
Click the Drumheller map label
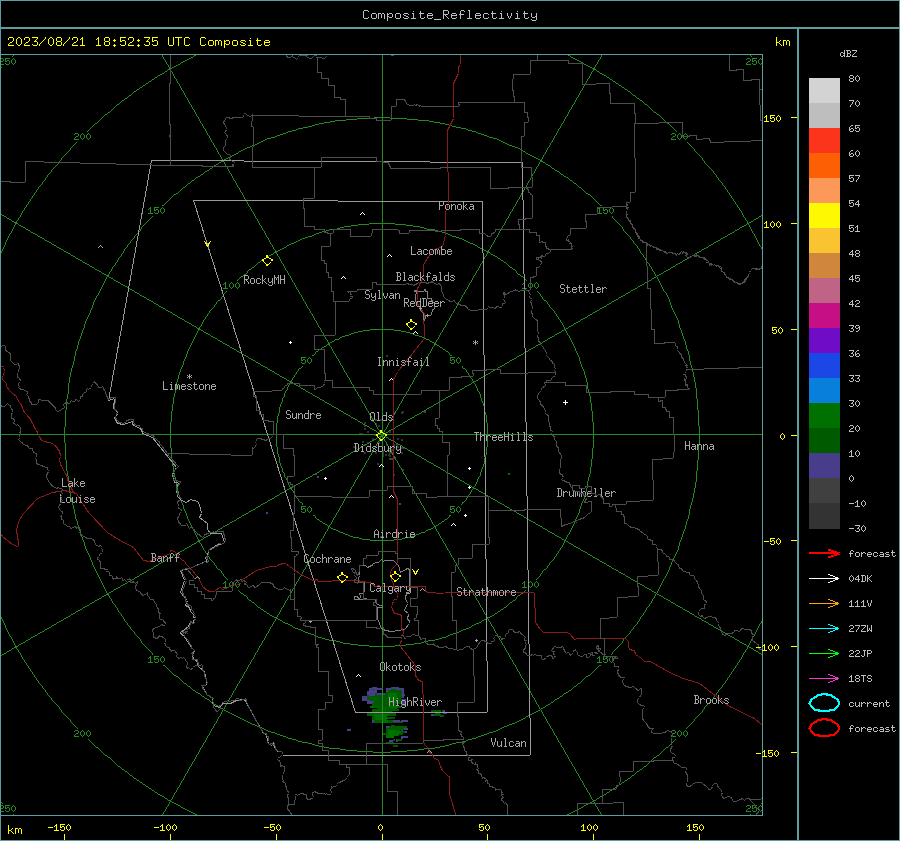pos(586,493)
